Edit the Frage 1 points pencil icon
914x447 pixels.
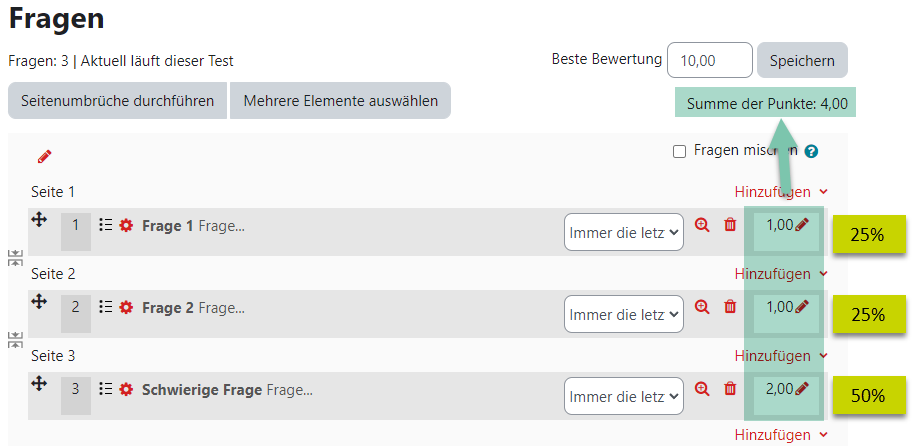pos(803,224)
